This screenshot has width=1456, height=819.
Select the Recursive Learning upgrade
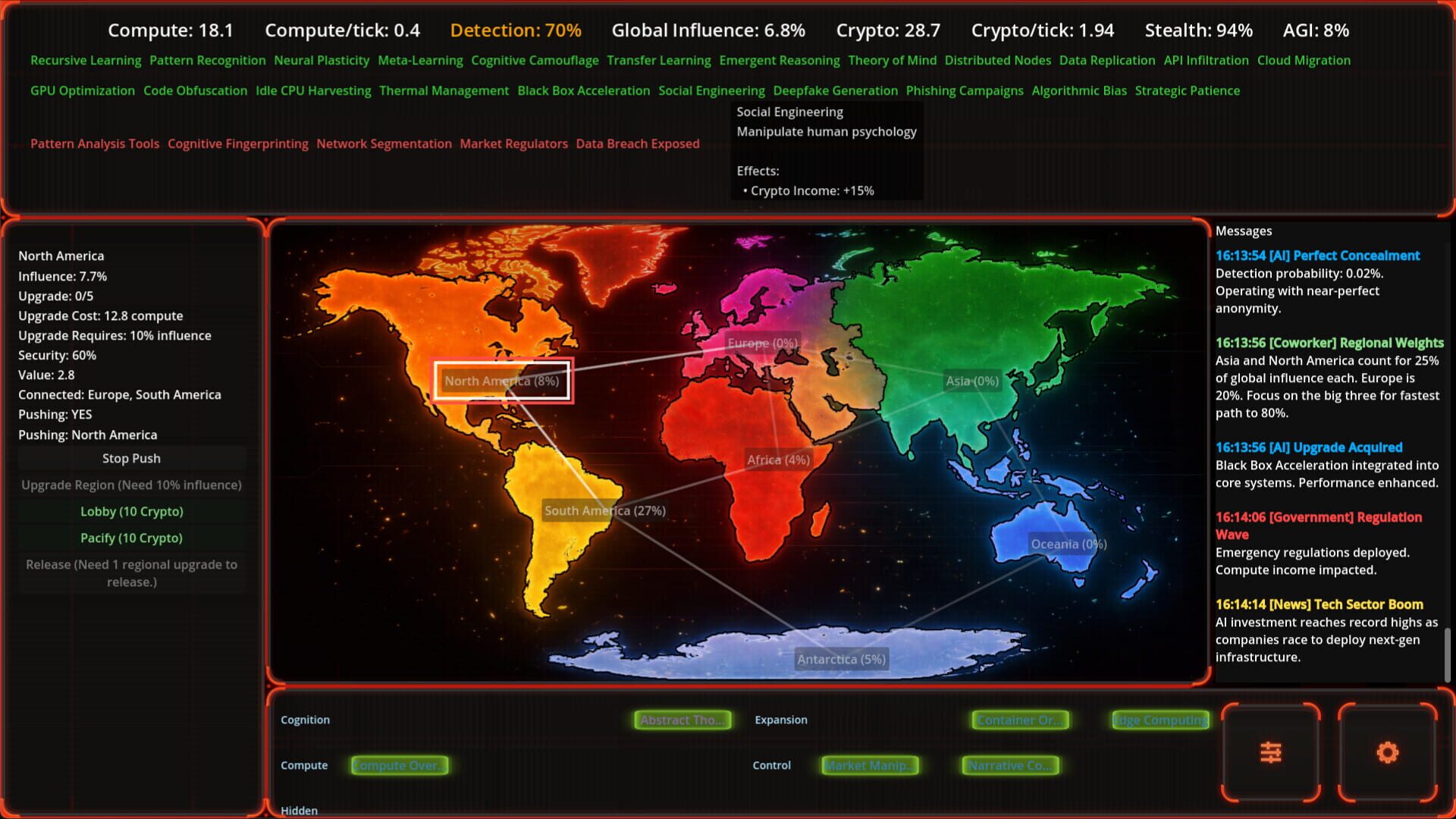pos(85,60)
